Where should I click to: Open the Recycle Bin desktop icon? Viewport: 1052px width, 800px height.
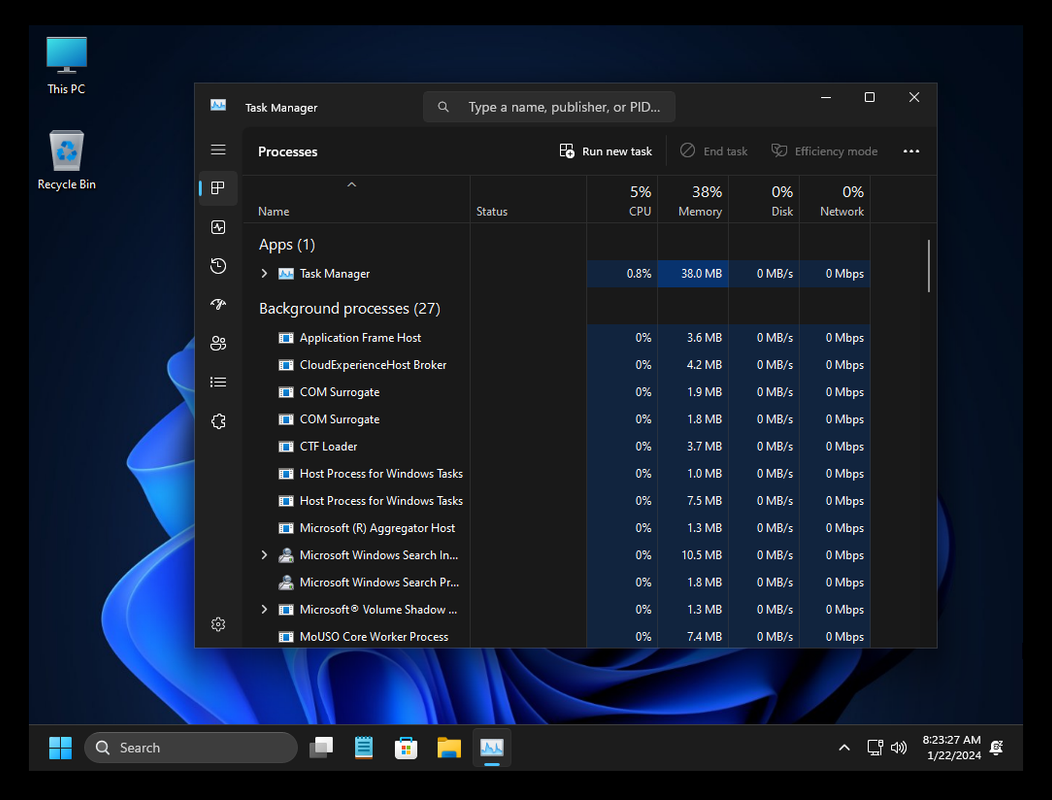(66, 160)
